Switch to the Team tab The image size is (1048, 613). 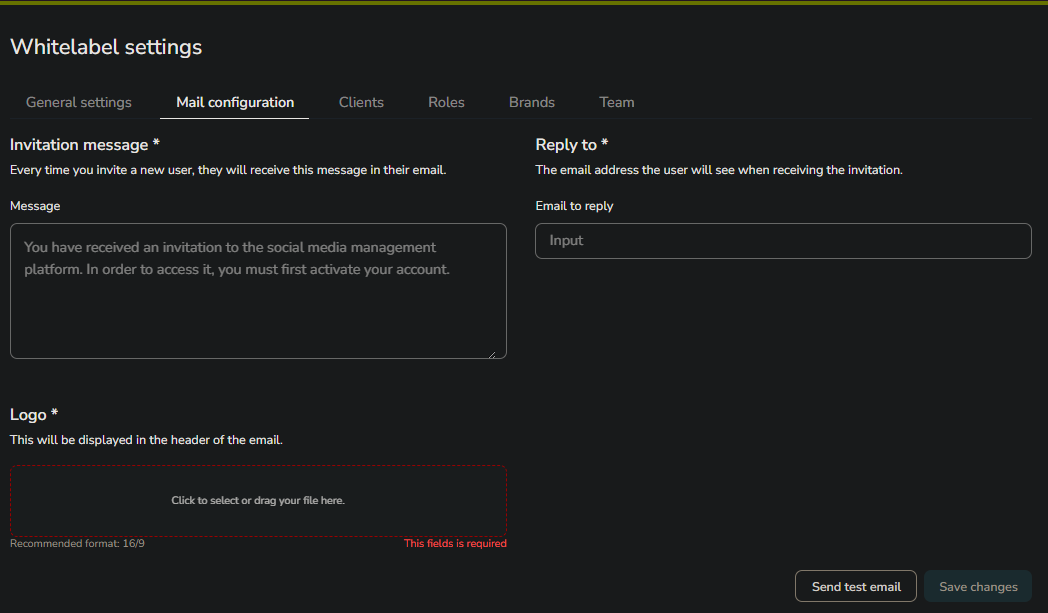click(616, 102)
